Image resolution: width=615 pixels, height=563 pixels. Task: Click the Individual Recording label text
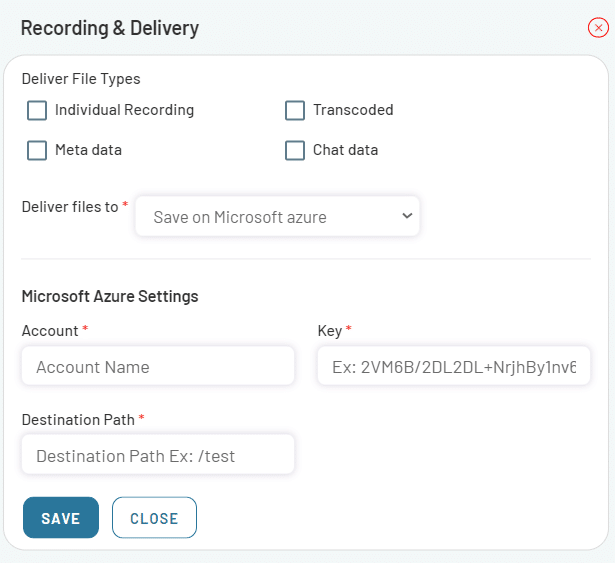(124, 110)
